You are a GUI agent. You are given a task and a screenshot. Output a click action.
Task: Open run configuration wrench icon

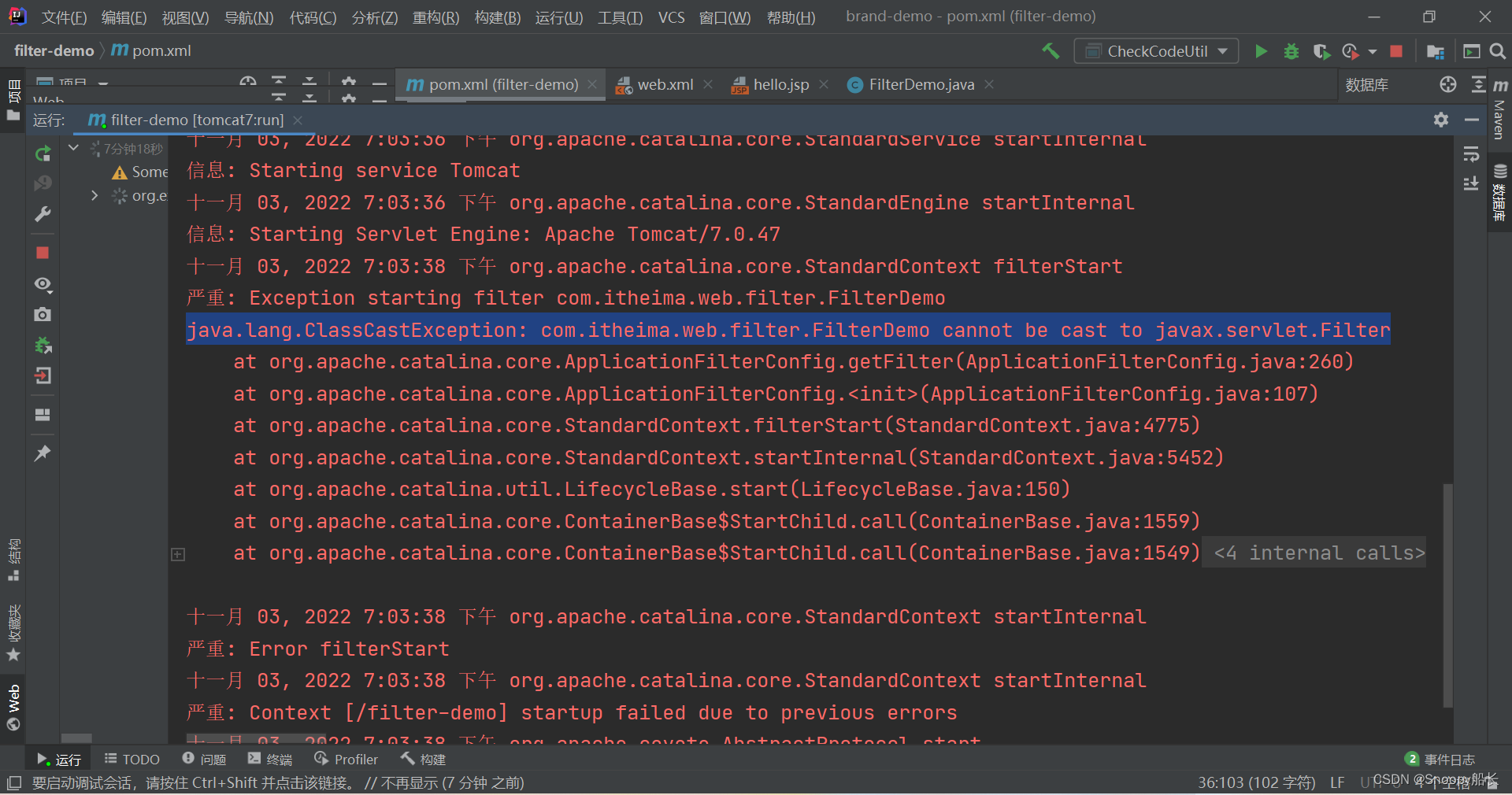tap(43, 214)
